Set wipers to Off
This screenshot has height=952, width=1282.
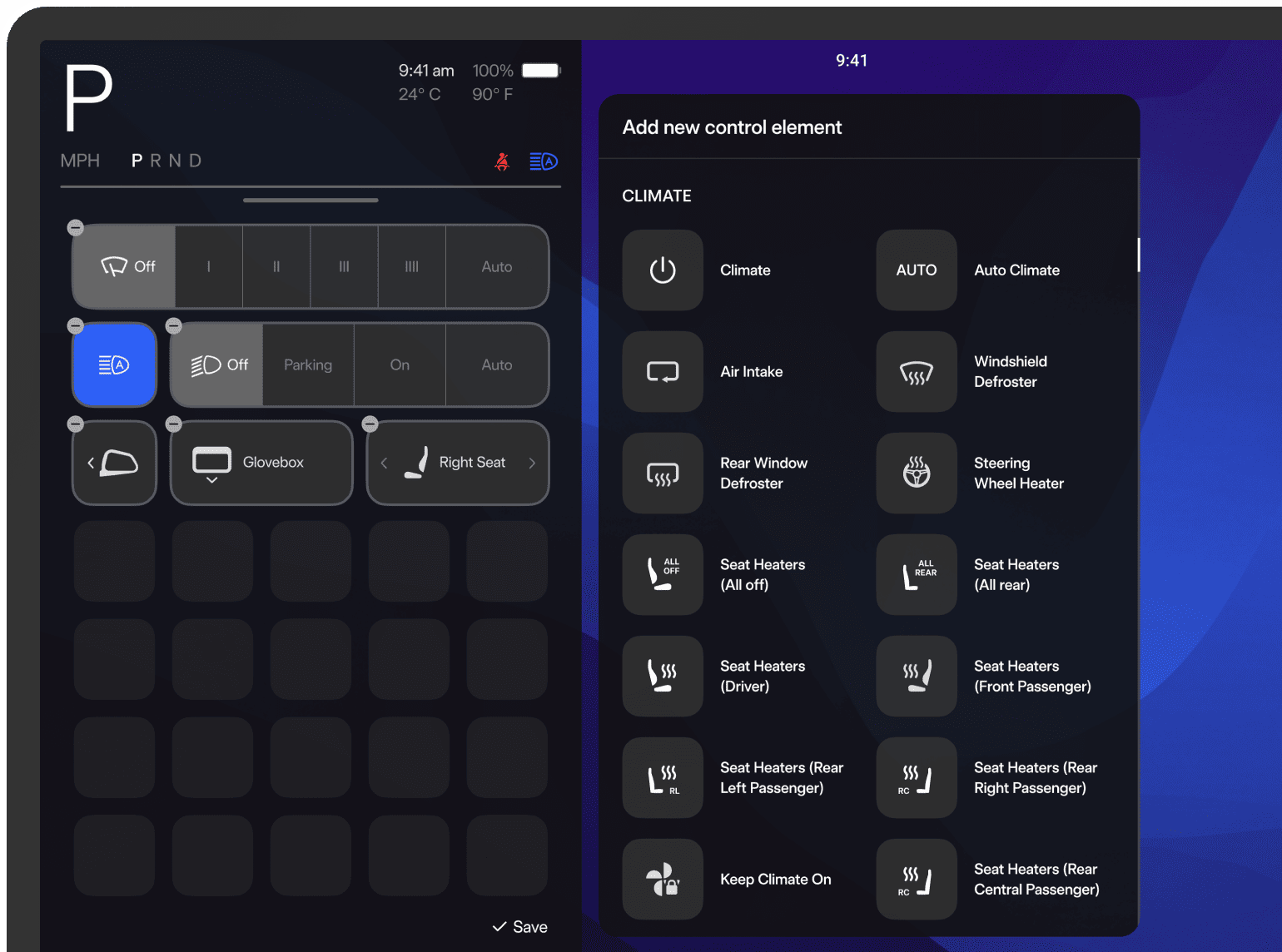click(x=124, y=266)
